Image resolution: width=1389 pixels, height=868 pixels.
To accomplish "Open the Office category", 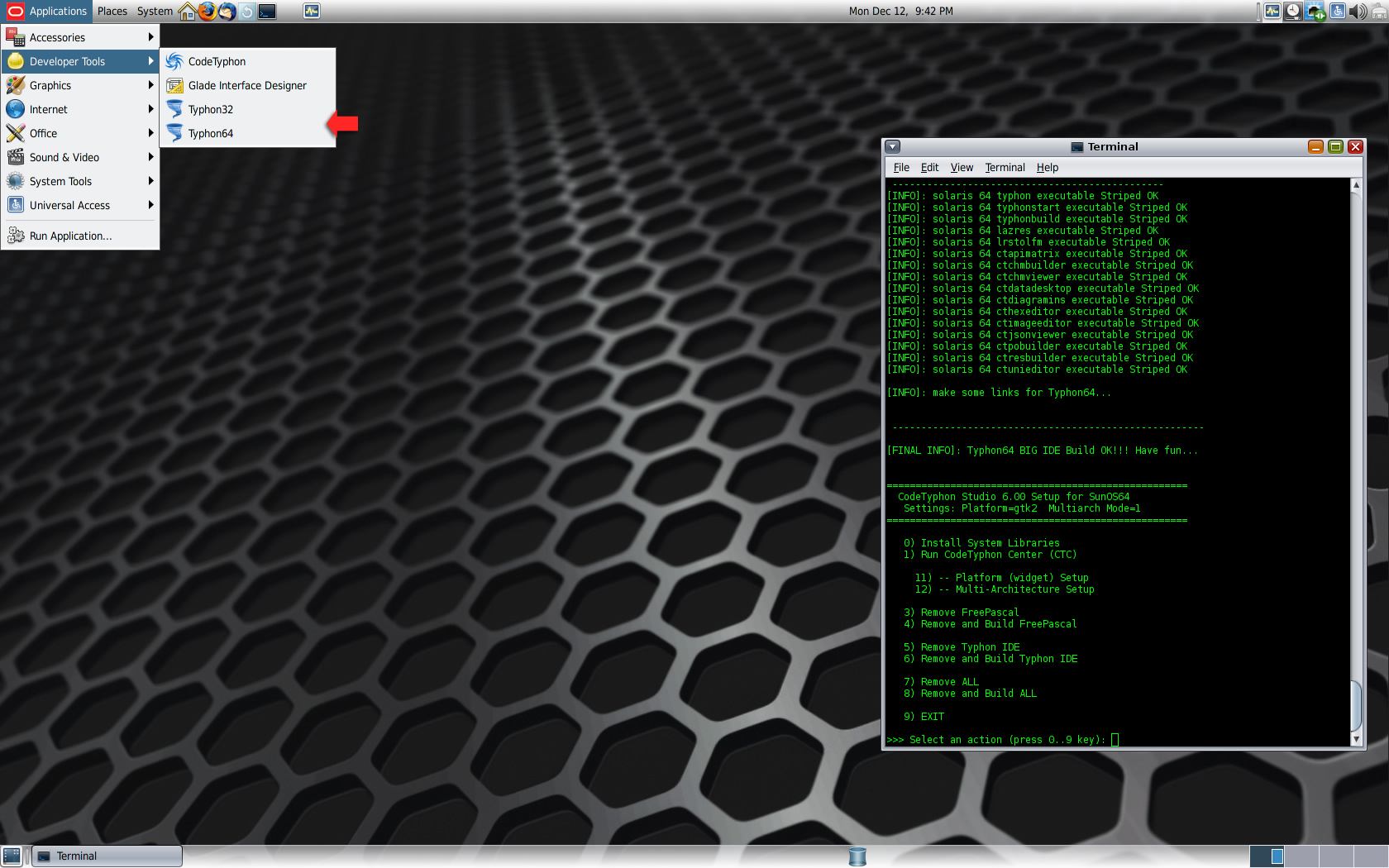I will click(80, 133).
